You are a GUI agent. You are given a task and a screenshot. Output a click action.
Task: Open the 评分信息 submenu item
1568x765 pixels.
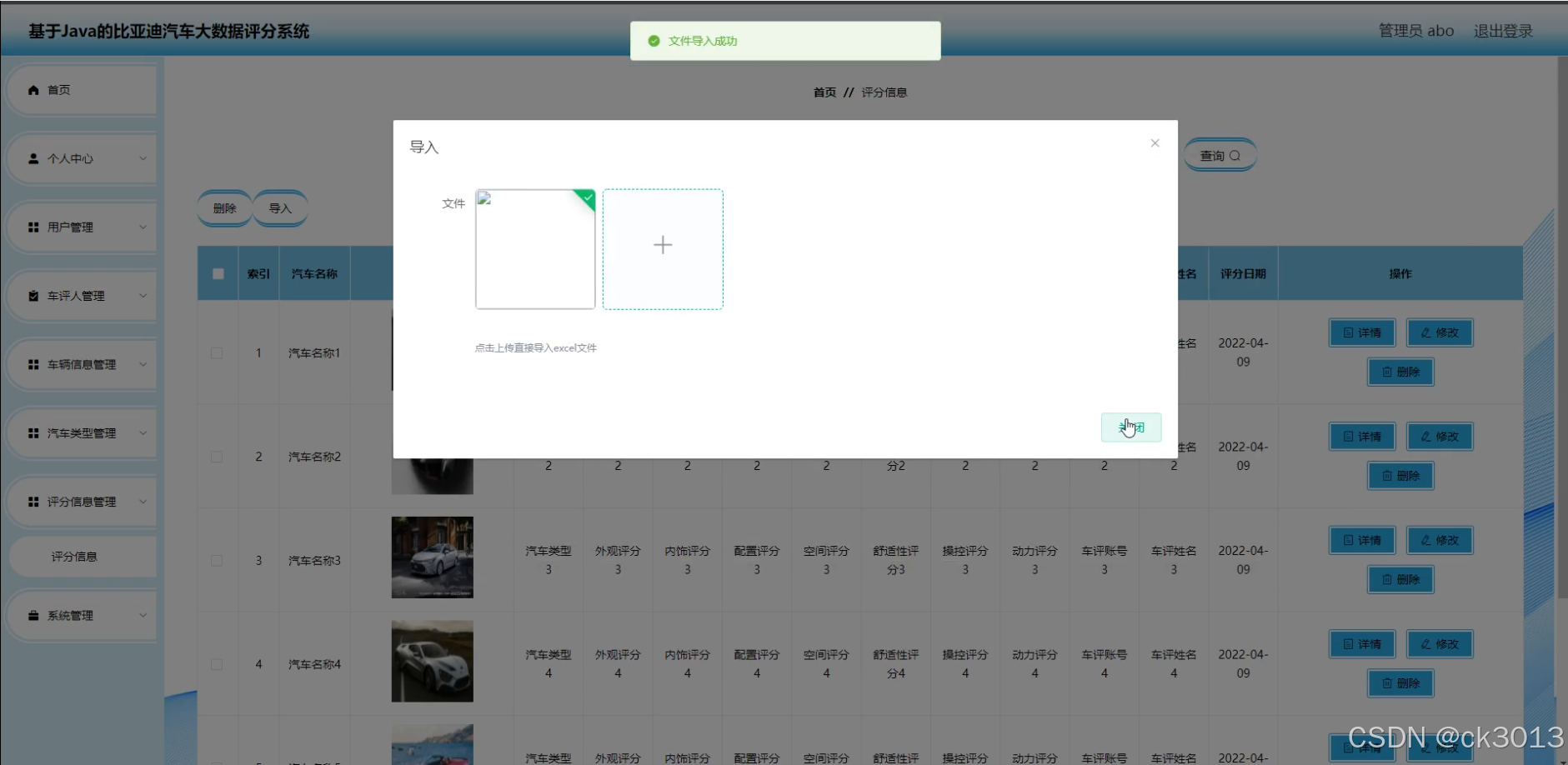tap(83, 557)
